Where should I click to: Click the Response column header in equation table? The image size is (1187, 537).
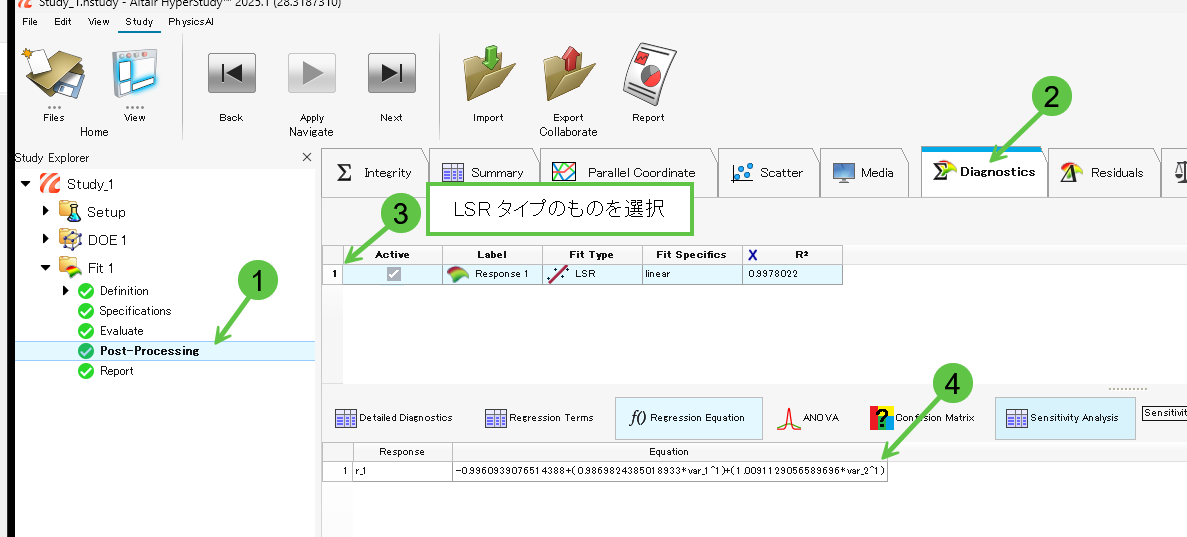[403, 451]
